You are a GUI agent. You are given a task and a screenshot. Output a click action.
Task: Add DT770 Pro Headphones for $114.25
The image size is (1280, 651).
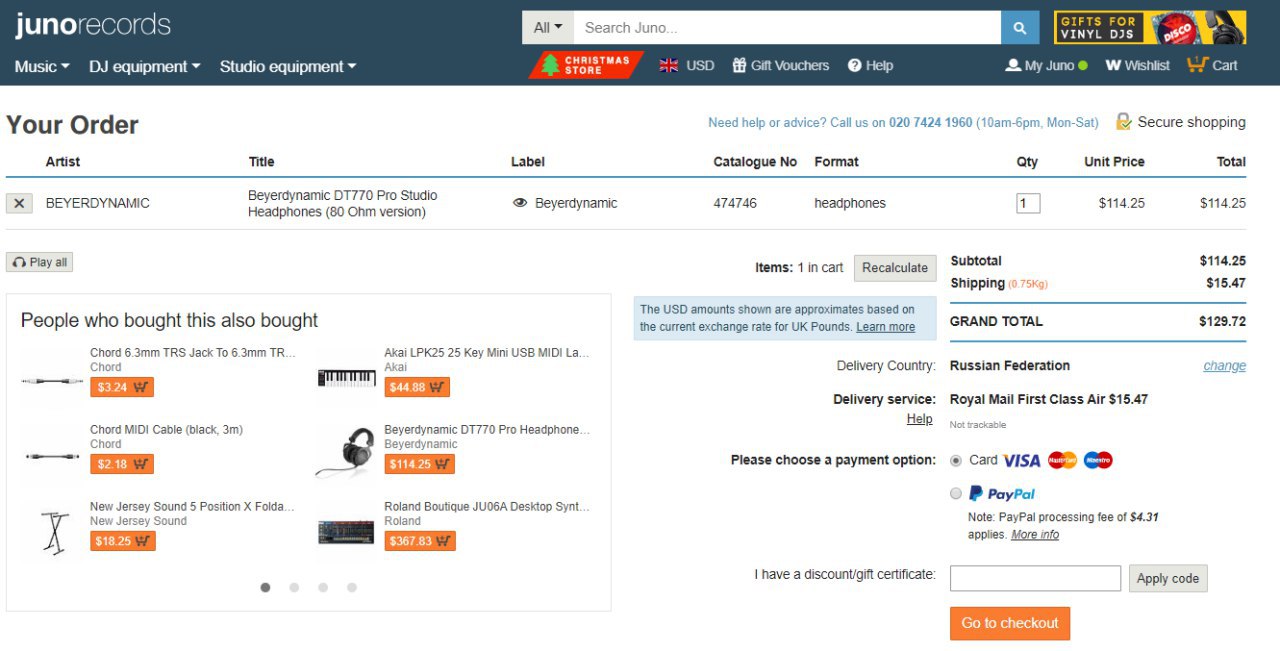(420, 464)
